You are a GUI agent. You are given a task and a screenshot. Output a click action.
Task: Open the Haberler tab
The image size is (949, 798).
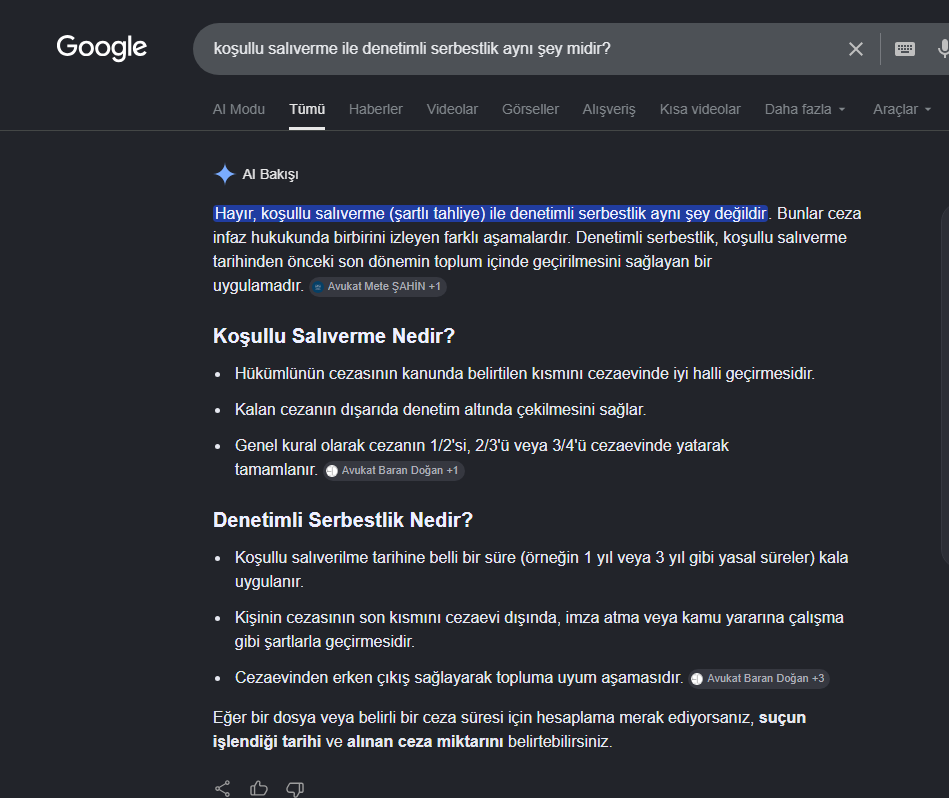point(375,110)
